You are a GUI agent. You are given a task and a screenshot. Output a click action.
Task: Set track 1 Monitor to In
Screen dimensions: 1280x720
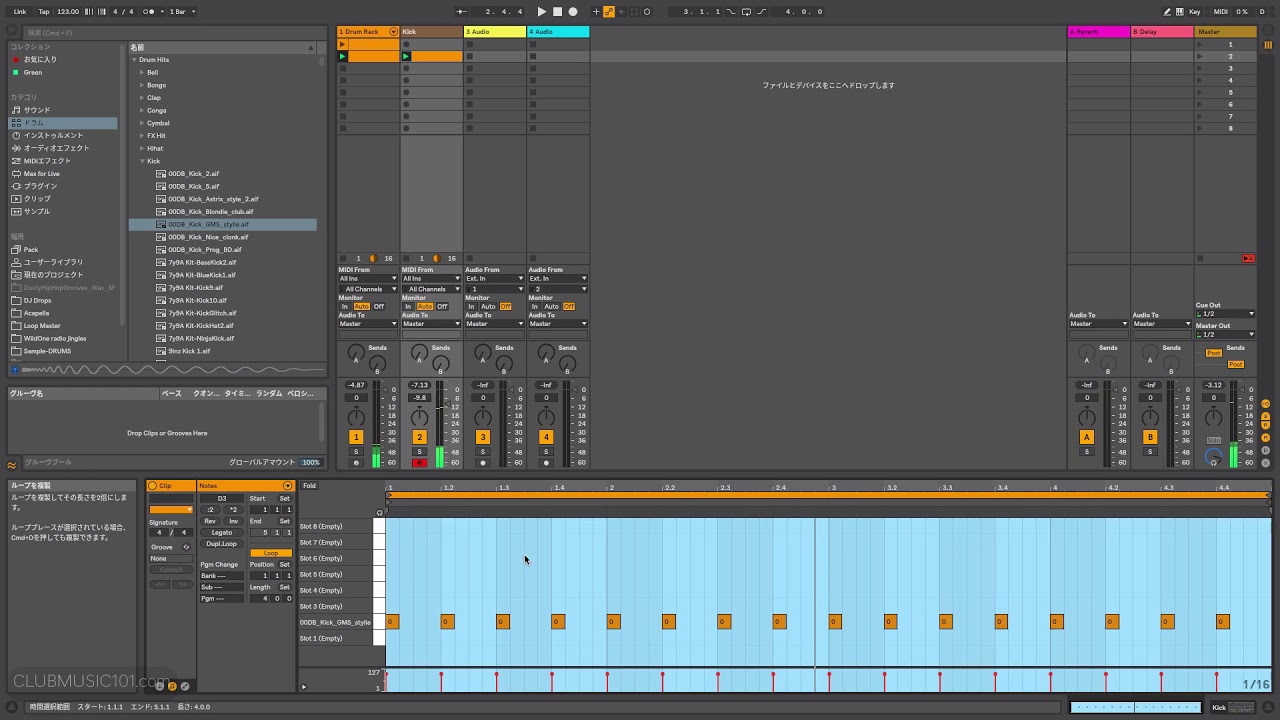[344, 306]
